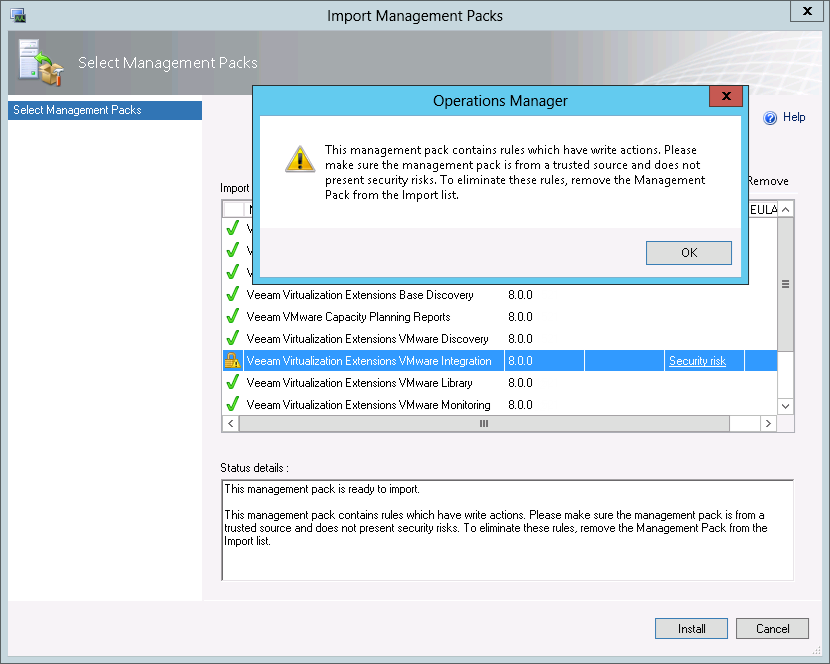Click the list's scroll up arrow
The height and width of the screenshot is (664, 830).
(786, 209)
